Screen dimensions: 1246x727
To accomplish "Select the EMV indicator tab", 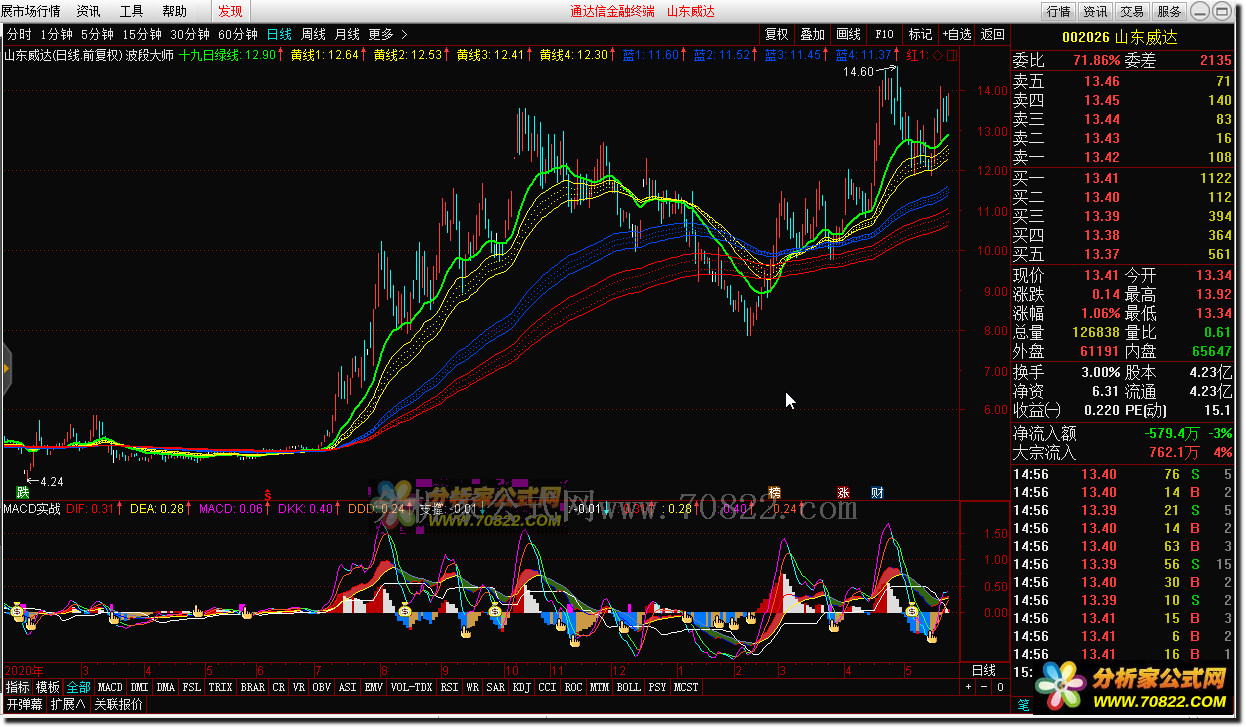I will [x=373, y=687].
